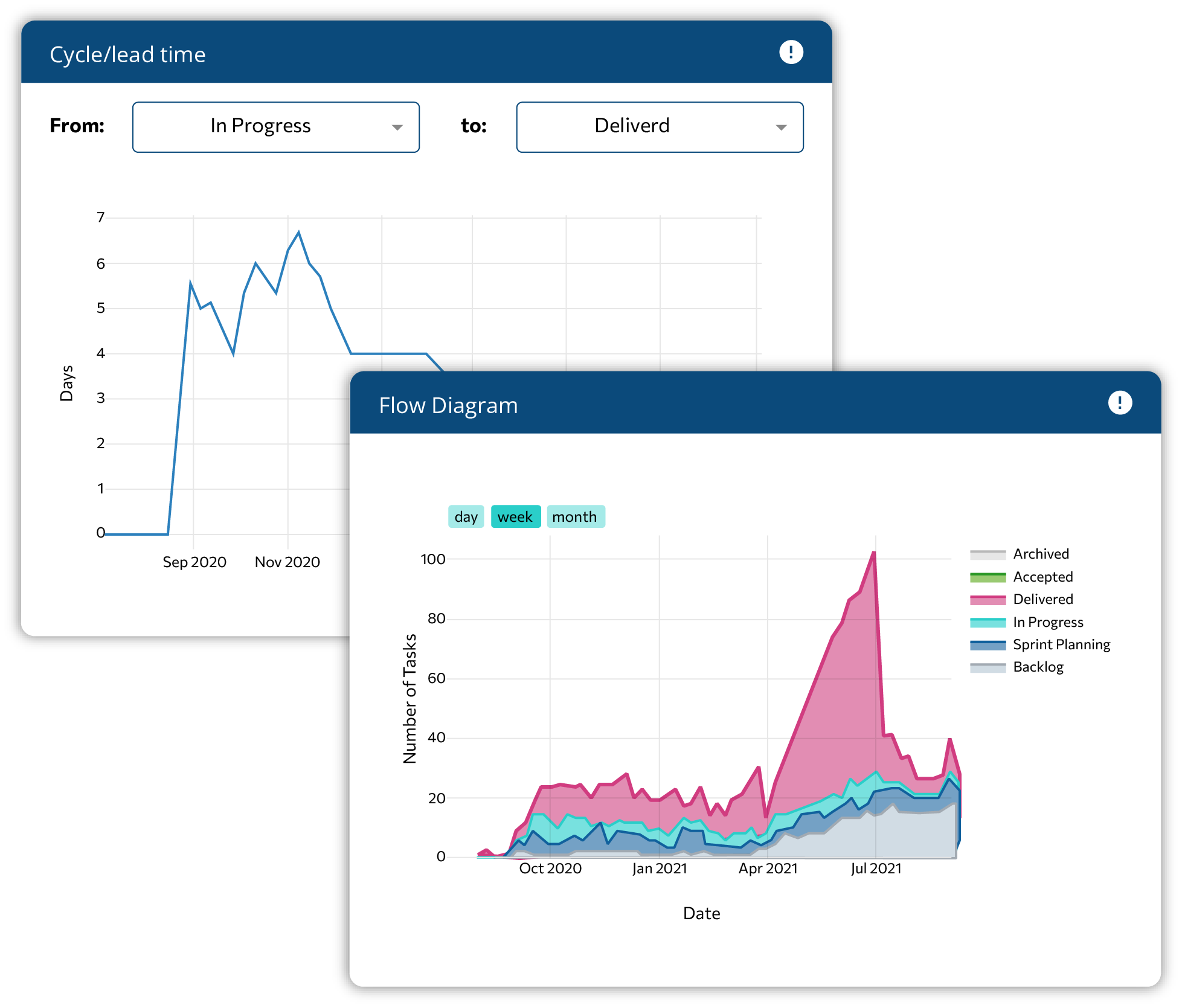Screen dimensions: 1182x1008
Task: Click info icon on Flow Diagram panel
Action: (x=1119, y=402)
